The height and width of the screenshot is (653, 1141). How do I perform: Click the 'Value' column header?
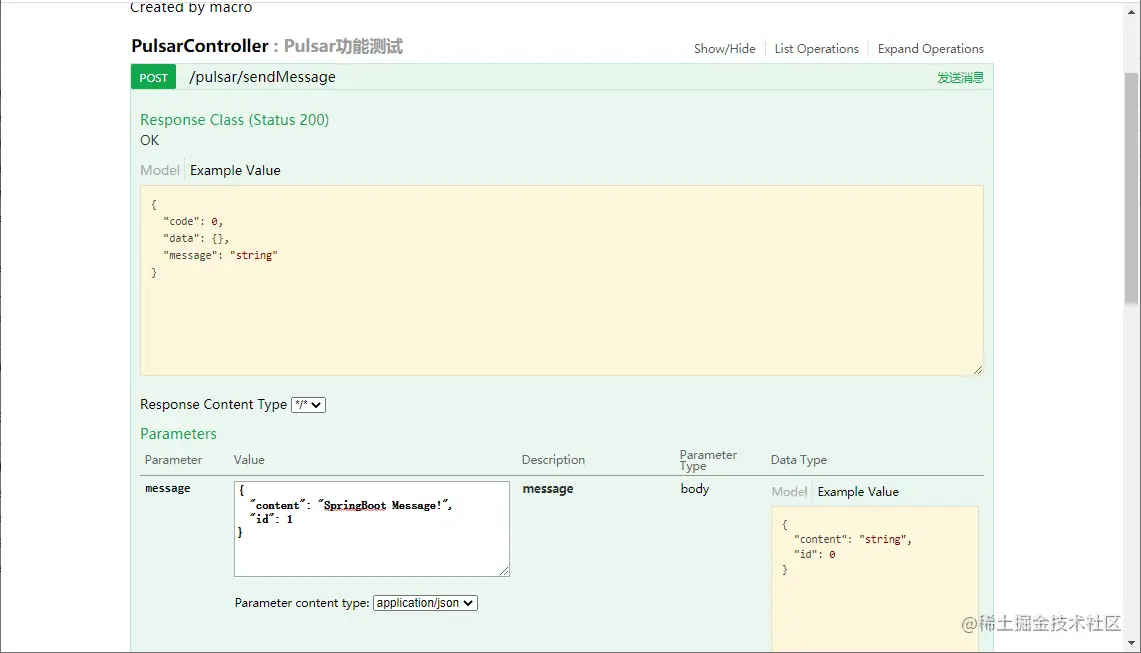coord(249,459)
